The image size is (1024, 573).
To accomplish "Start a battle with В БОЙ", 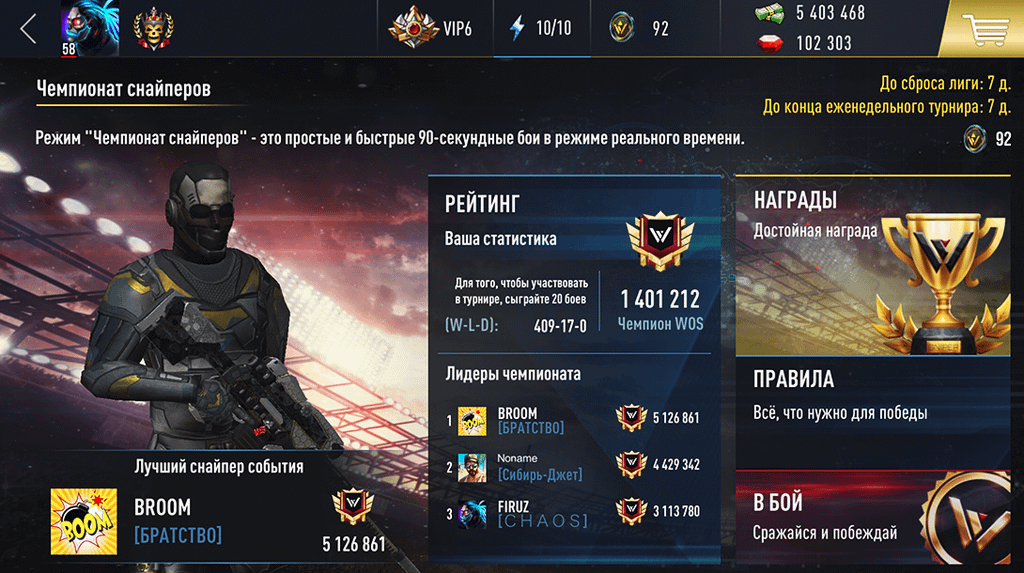I will pyautogui.click(x=872, y=517).
